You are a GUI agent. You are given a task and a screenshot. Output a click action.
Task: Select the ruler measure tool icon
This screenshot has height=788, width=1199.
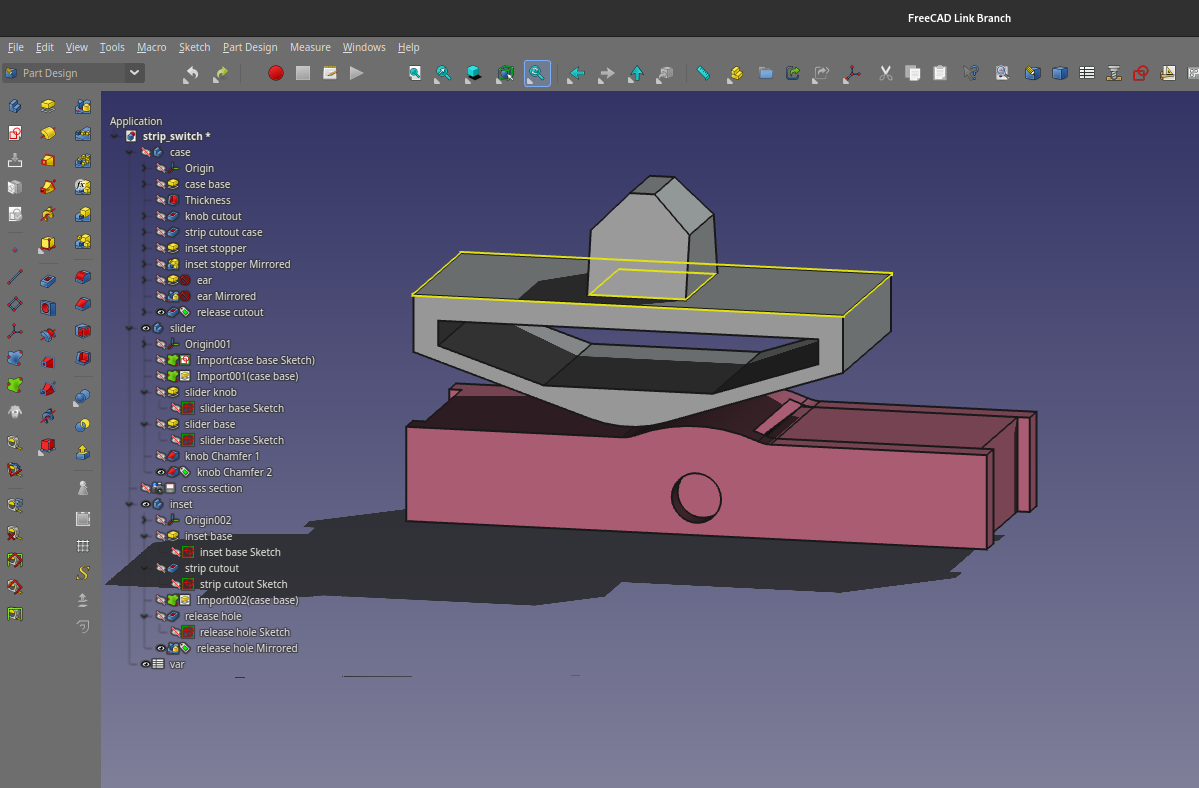[x=703, y=73]
